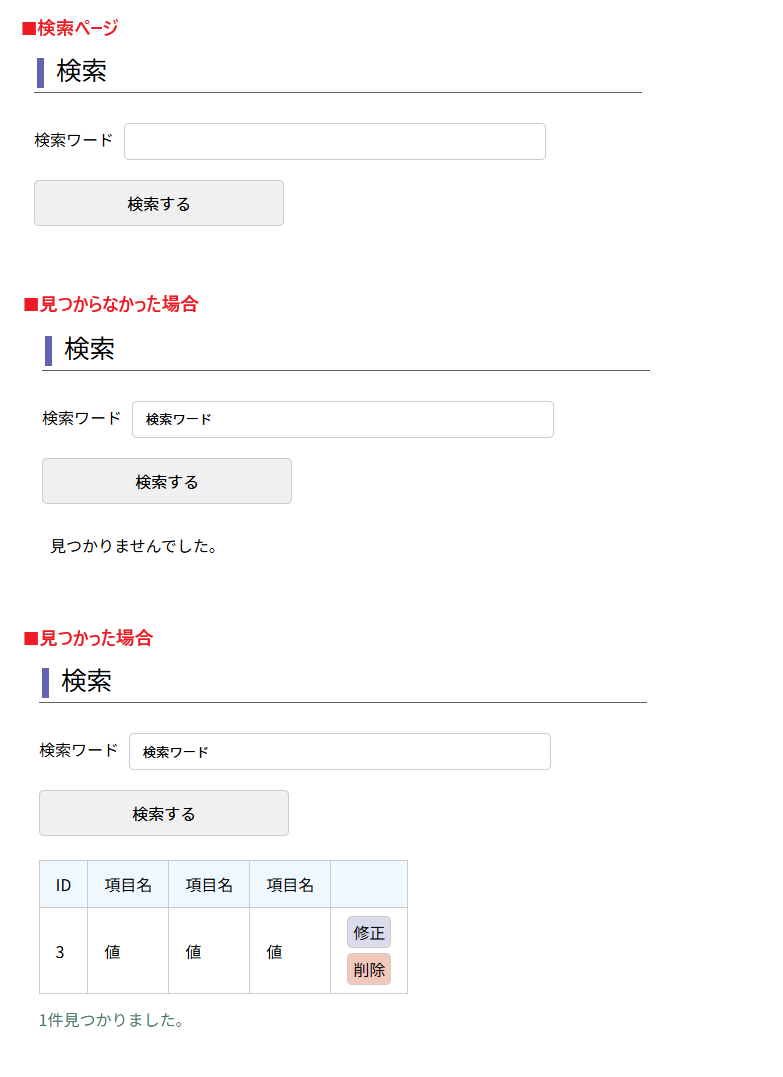Click the 1件見つかりました。 result count text
Screen dimensions: 783x1077
click(x=111, y=1020)
